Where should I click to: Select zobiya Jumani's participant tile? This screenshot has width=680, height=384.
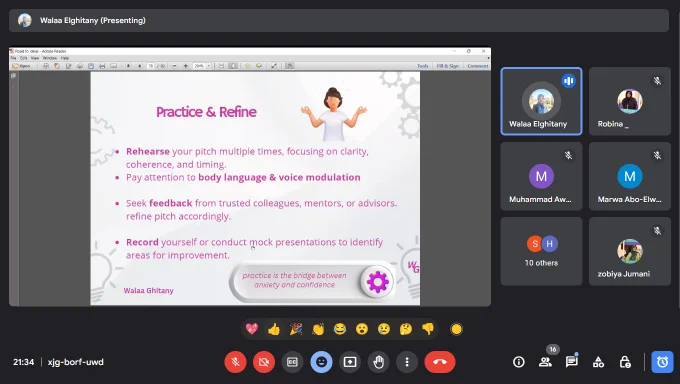(630, 251)
